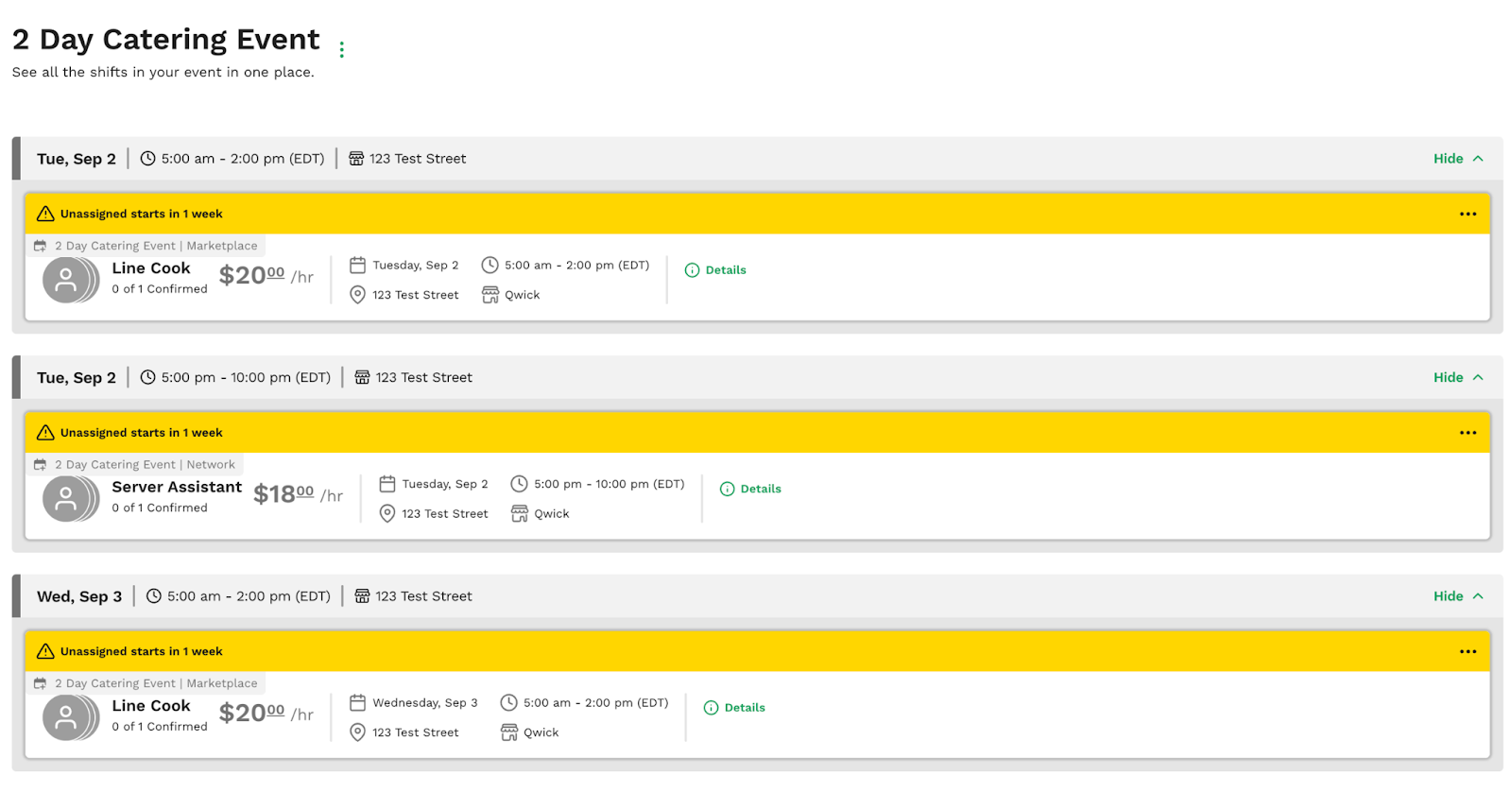Click warning triangle on Server Assistant banner
Image resolution: width=1512 pixels, height=792 pixels.
coord(45,433)
